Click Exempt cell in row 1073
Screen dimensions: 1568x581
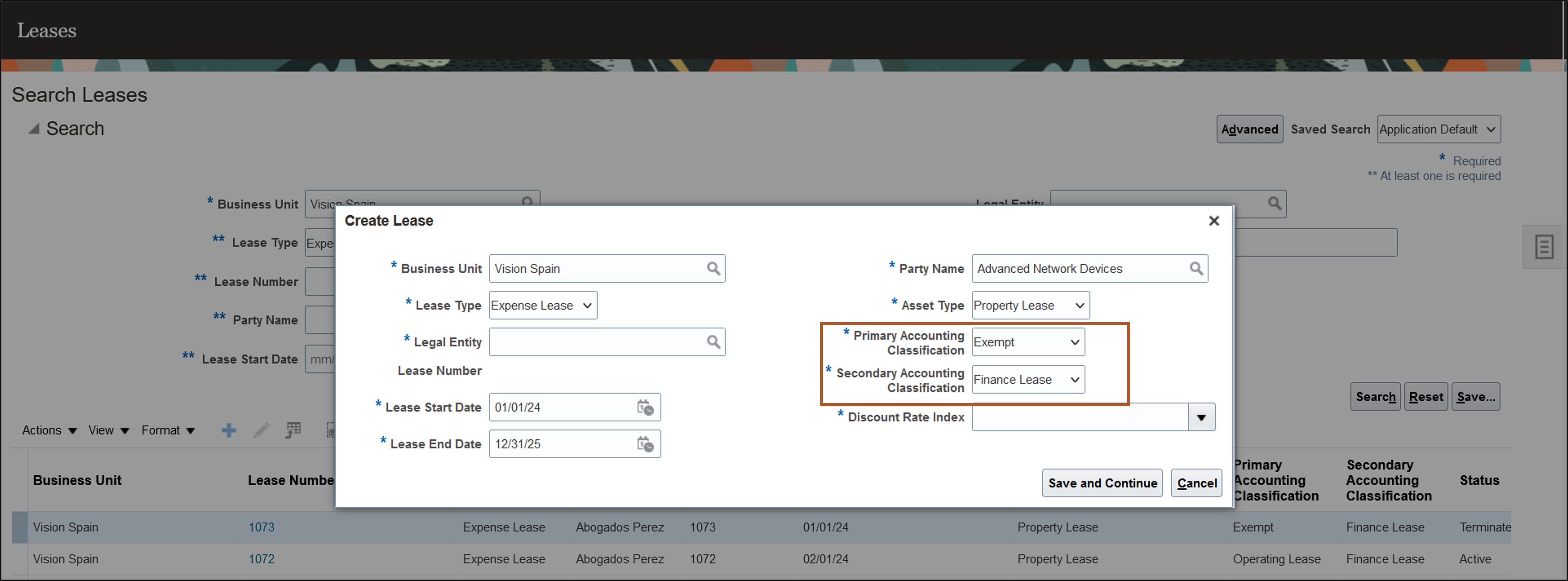click(x=1253, y=527)
